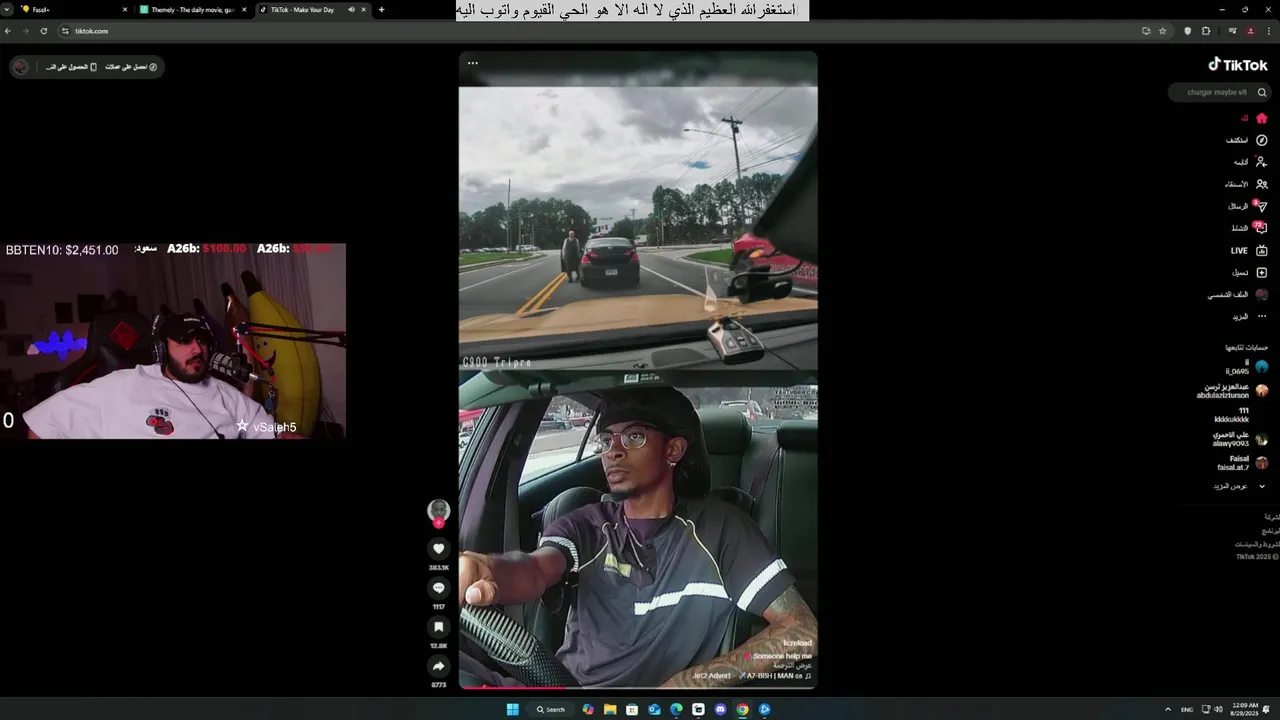
Task: Open creator kcreload's profile name
Action: pyautogui.click(x=797, y=643)
